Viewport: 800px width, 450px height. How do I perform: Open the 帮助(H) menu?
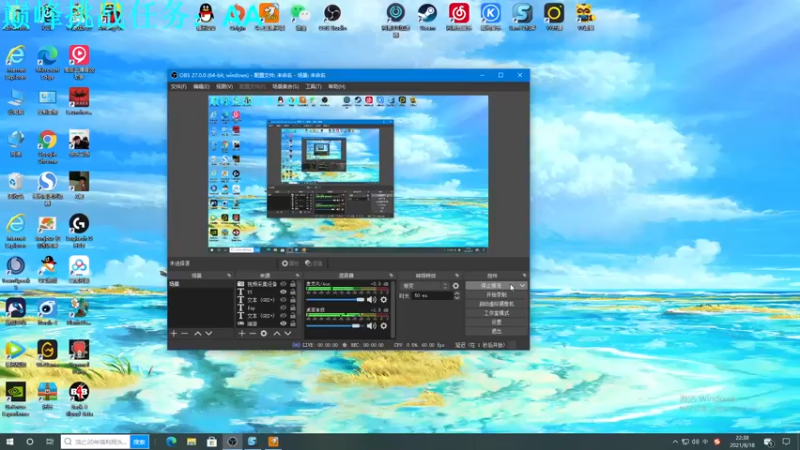pyautogui.click(x=337, y=87)
